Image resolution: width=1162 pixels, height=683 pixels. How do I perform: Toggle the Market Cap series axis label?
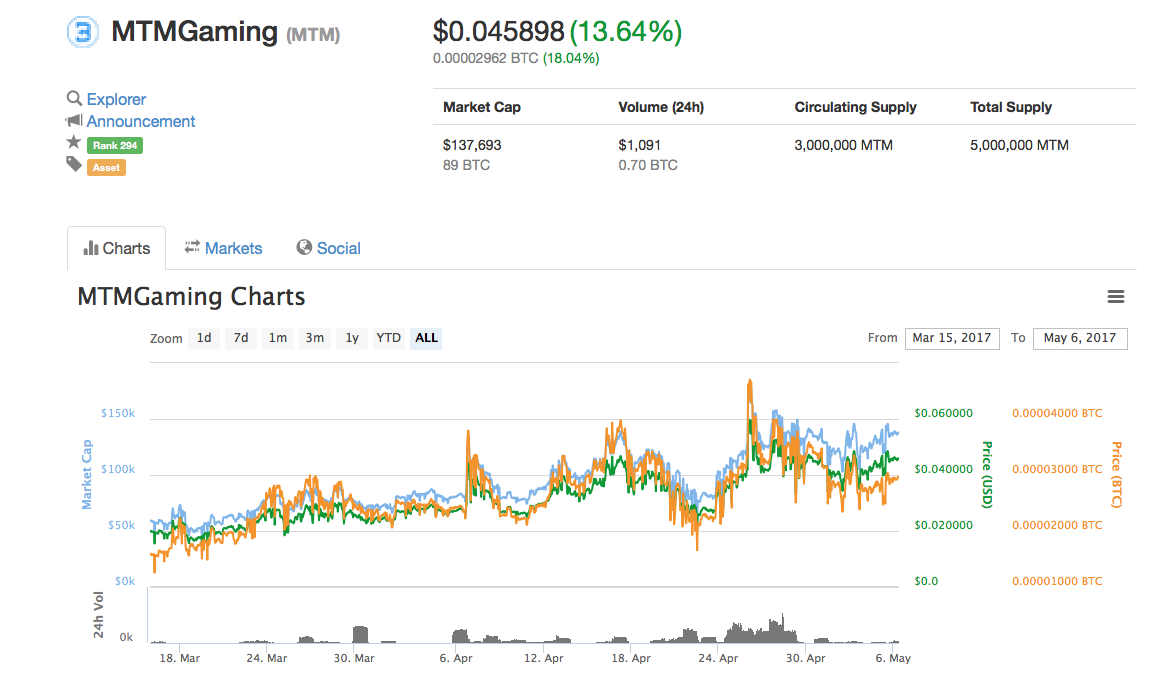[x=87, y=474]
